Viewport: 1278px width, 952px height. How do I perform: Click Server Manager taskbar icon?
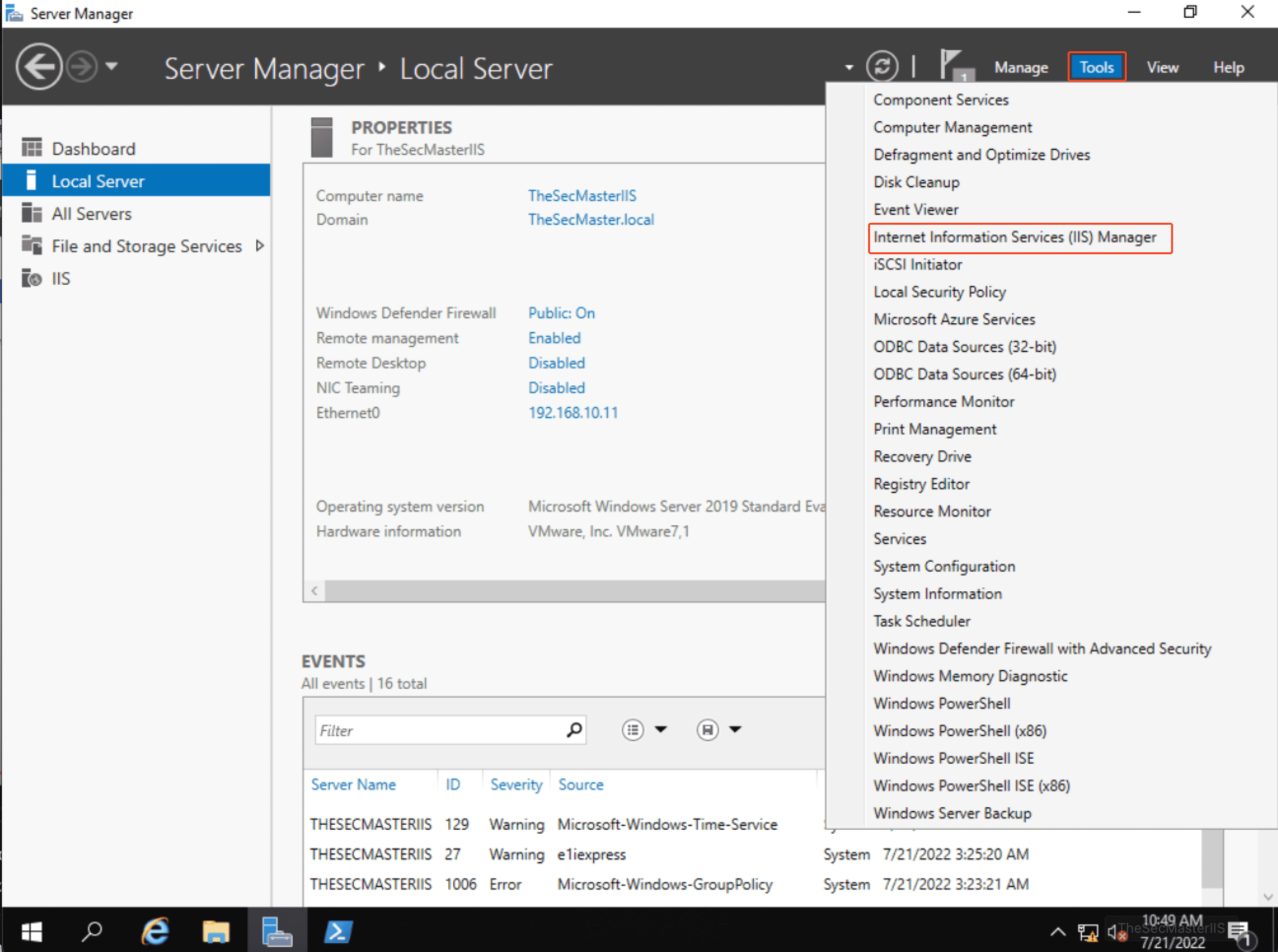[277, 931]
